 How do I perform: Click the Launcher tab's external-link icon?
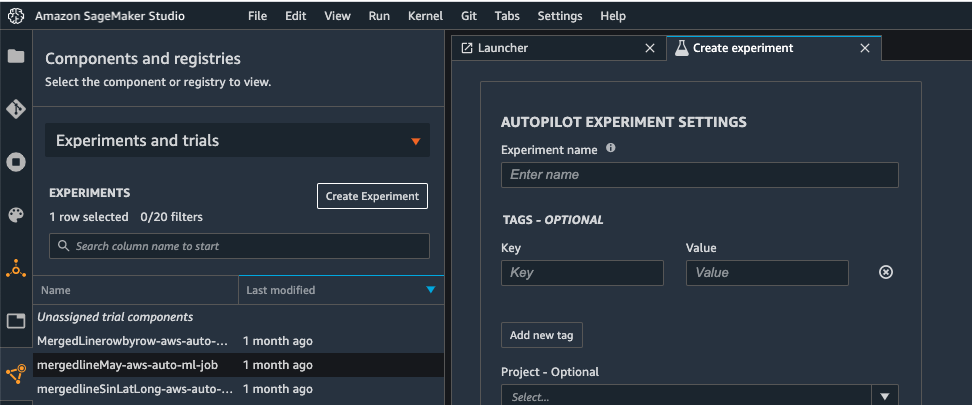[467, 48]
